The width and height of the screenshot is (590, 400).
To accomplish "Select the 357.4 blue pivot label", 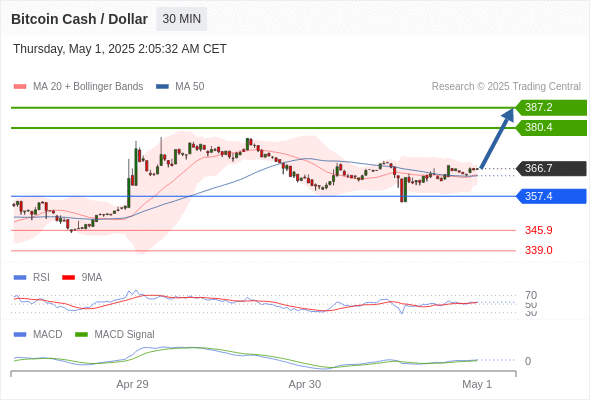I will pyautogui.click(x=551, y=196).
